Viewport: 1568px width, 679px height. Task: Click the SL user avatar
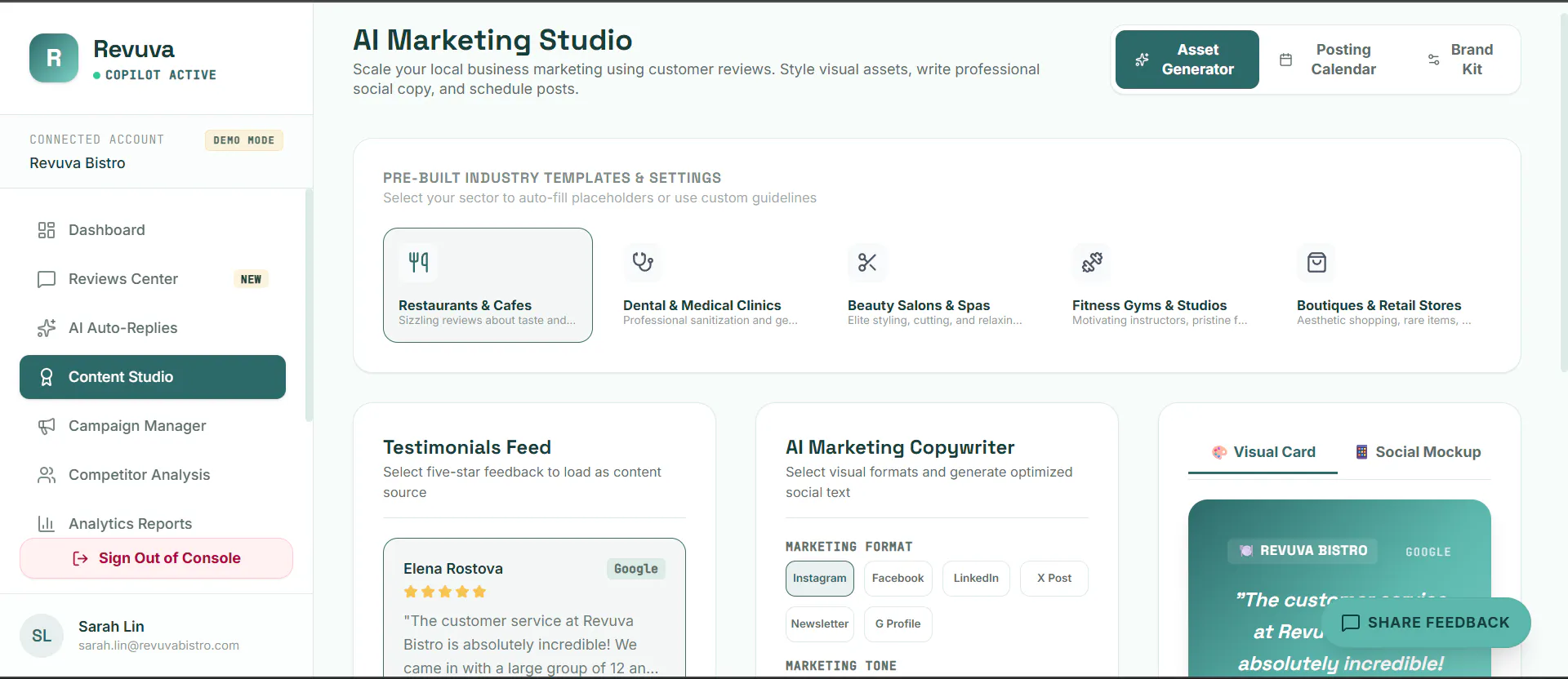point(42,636)
